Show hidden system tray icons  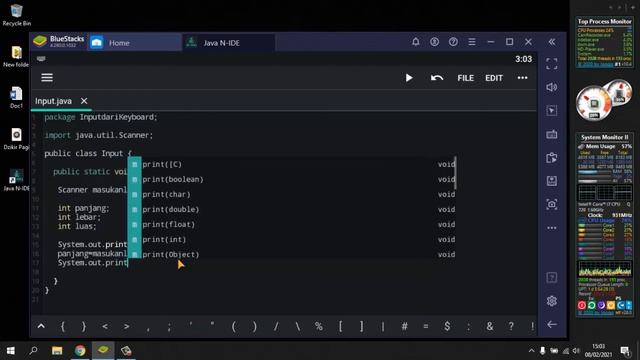click(x=531, y=351)
